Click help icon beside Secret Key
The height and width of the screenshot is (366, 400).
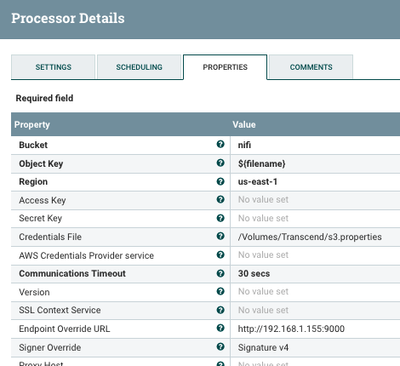click(220, 218)
